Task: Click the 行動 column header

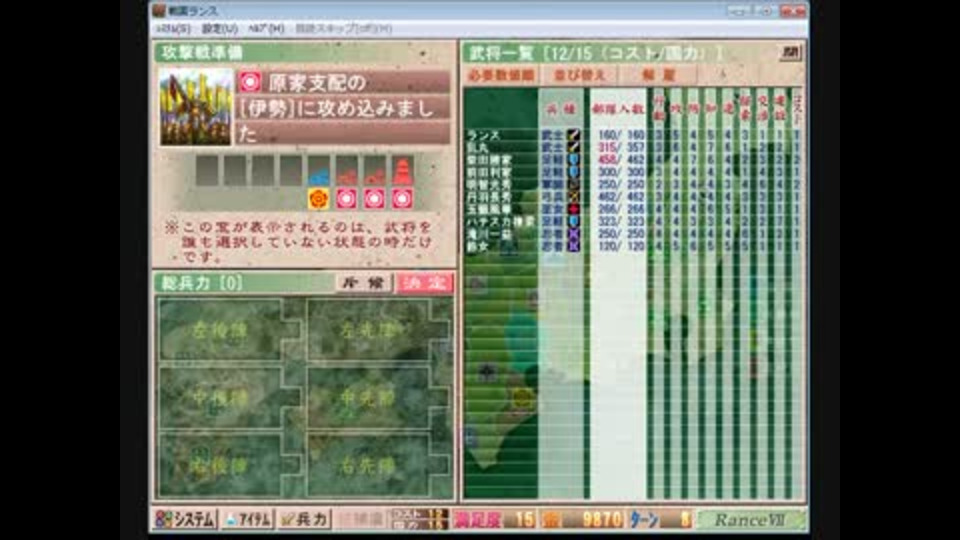Action: 658,108
